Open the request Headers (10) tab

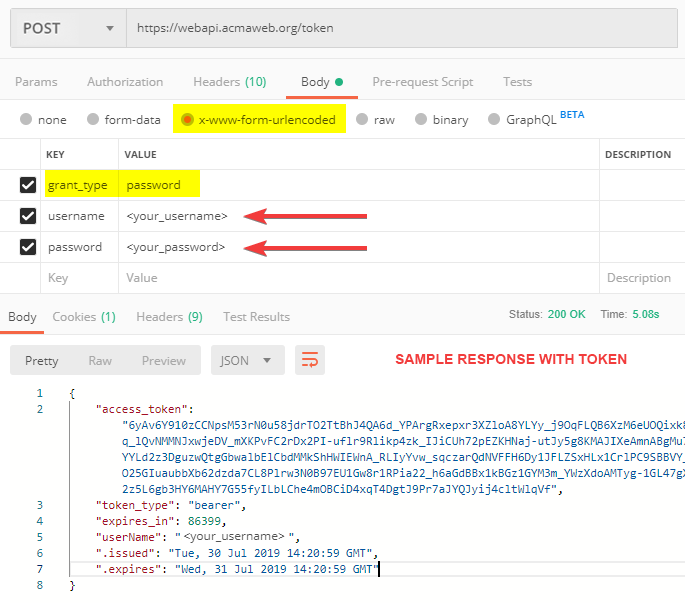pyautogui.click(x=229, y=82)
